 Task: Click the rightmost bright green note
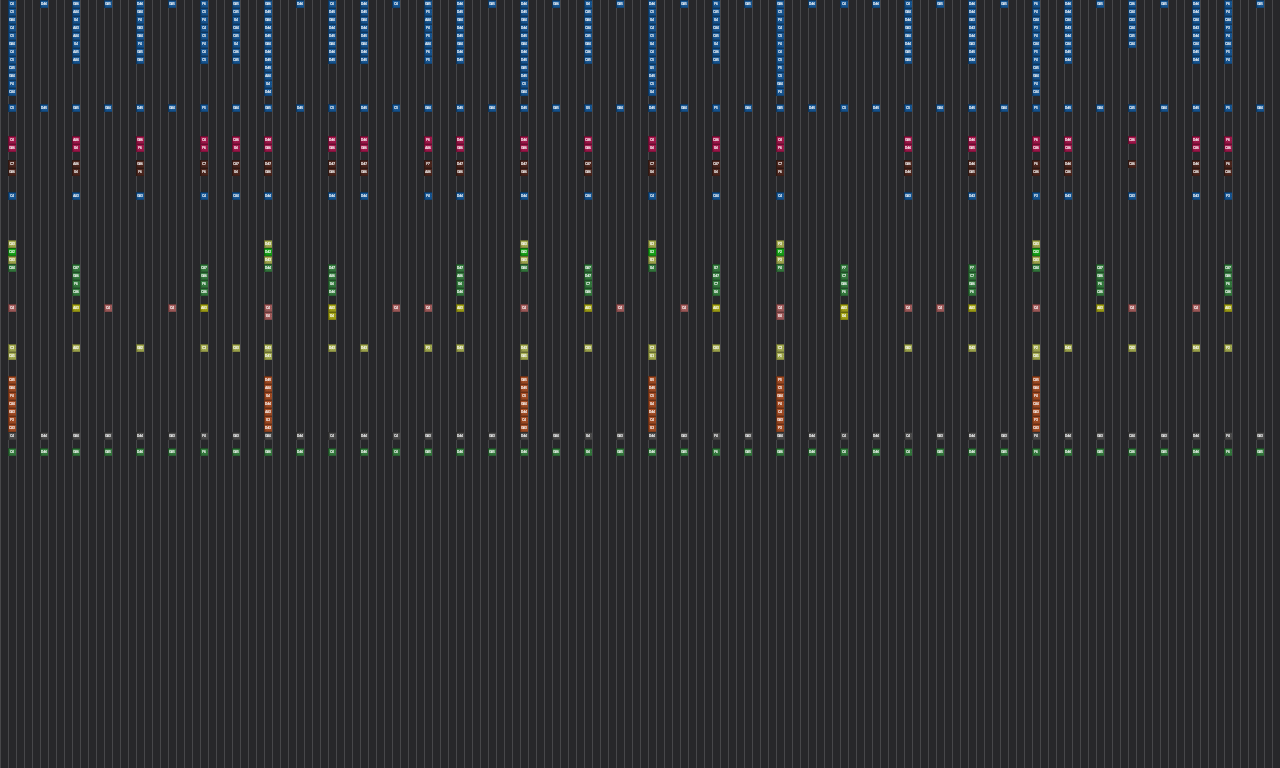(x=1036, y=252)
